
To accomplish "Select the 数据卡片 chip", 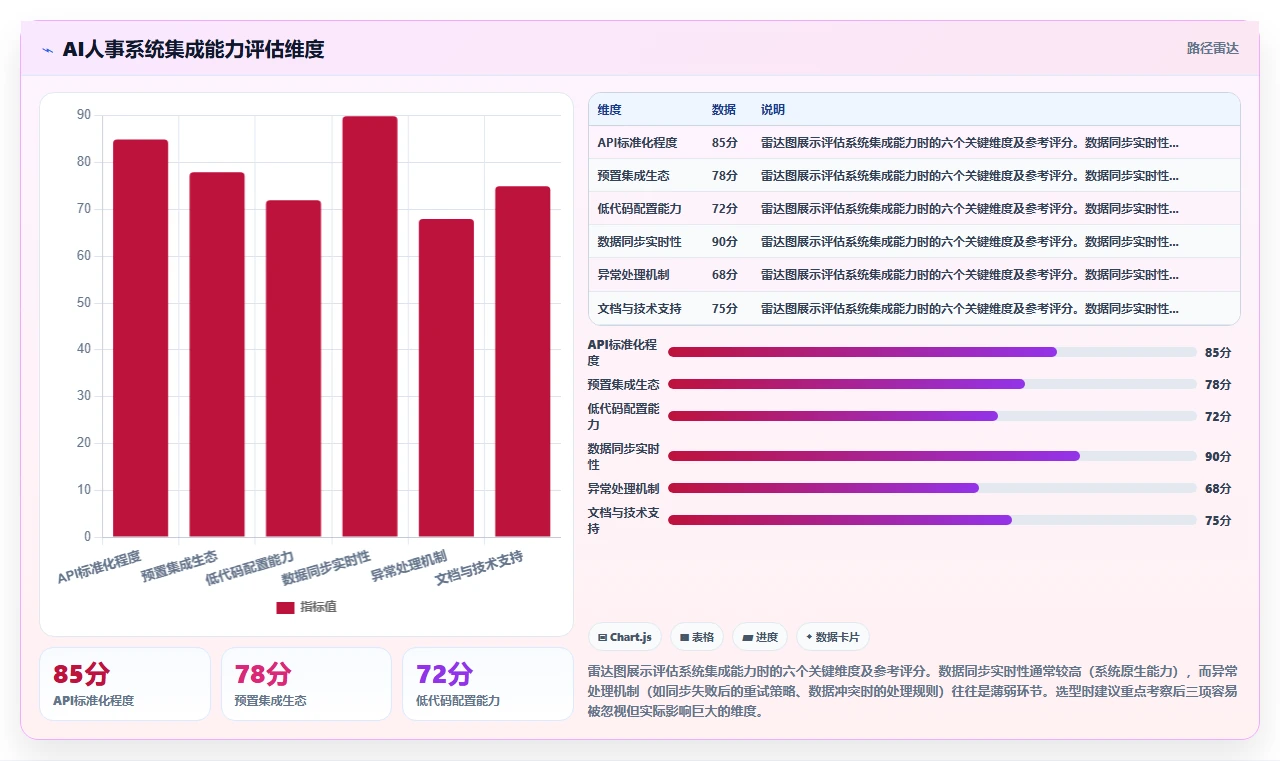I will [833, 637].
